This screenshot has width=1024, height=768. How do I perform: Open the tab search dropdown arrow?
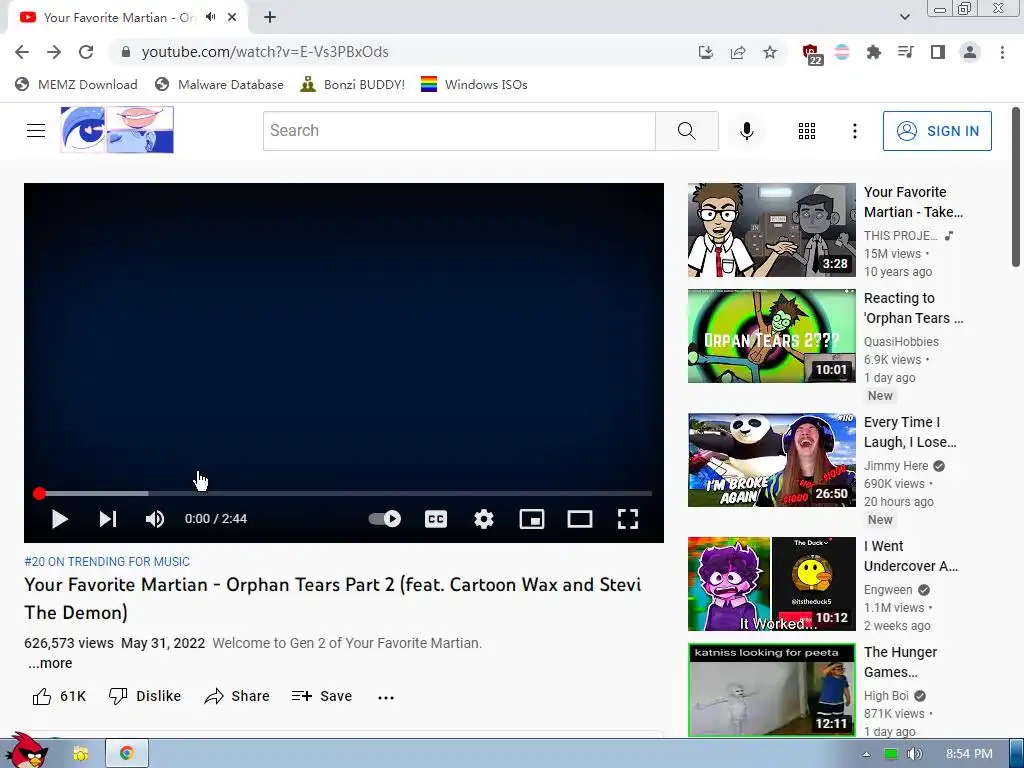[904, 17]
